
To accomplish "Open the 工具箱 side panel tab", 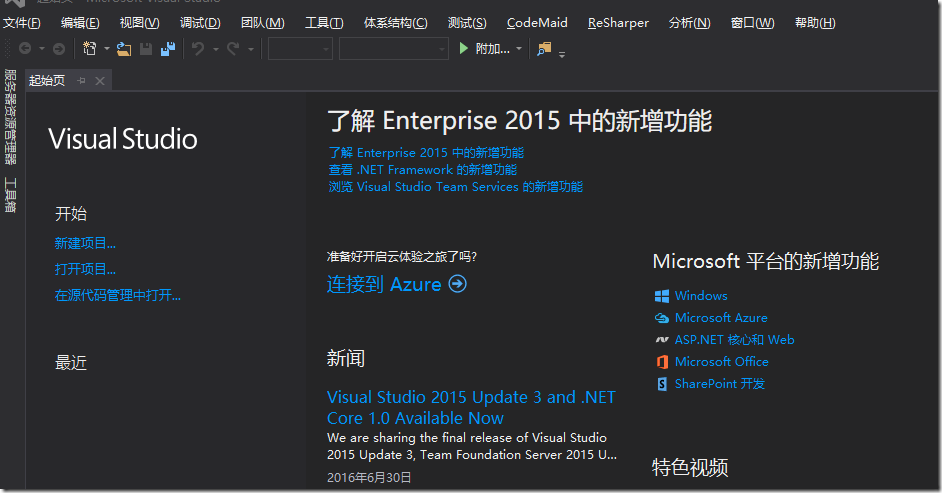I will pos(10,195).
